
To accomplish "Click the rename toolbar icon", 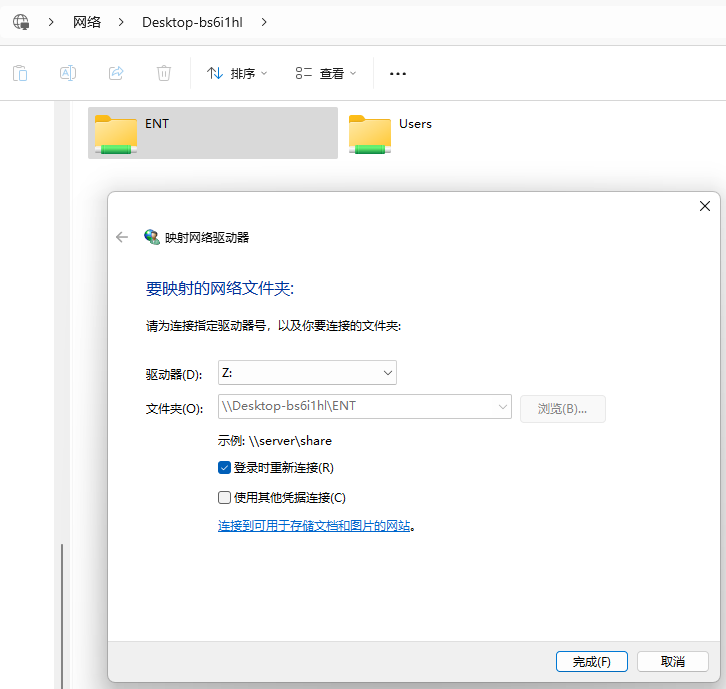I will point(68,73).
